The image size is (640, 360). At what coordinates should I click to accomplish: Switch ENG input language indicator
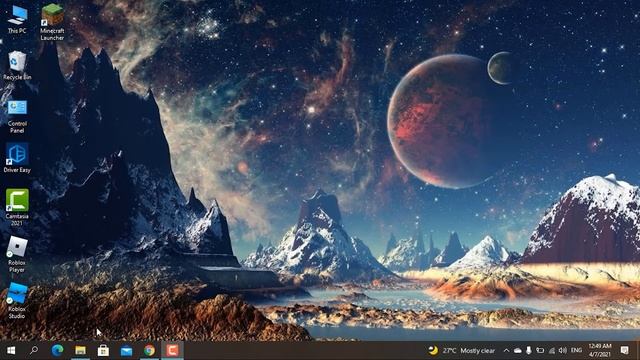[576, 351]
